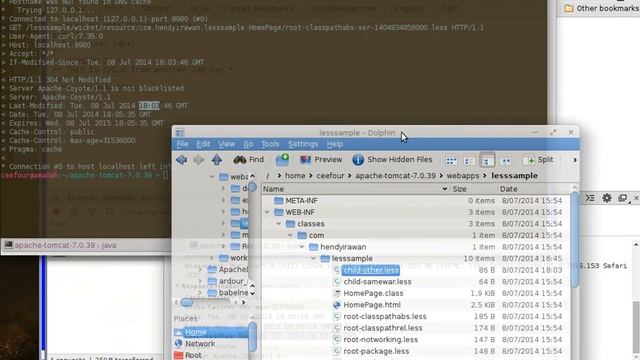Select apache-tomcat-7.0.39 : java terminal tab
This screenshot has height=360, width=640.
pos(65,245)
